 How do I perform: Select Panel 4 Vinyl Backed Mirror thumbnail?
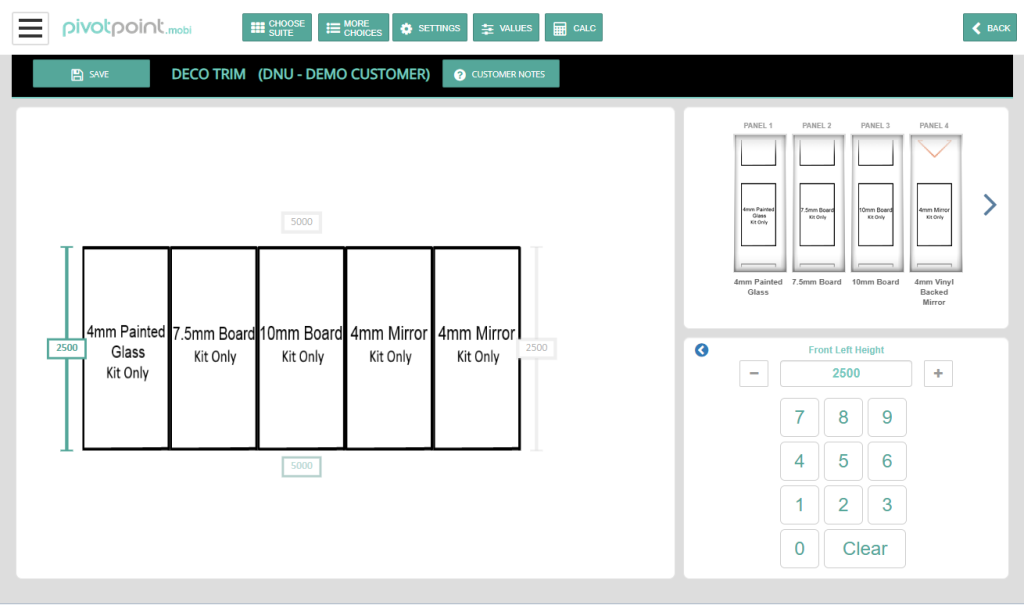[x=933, y=204]
